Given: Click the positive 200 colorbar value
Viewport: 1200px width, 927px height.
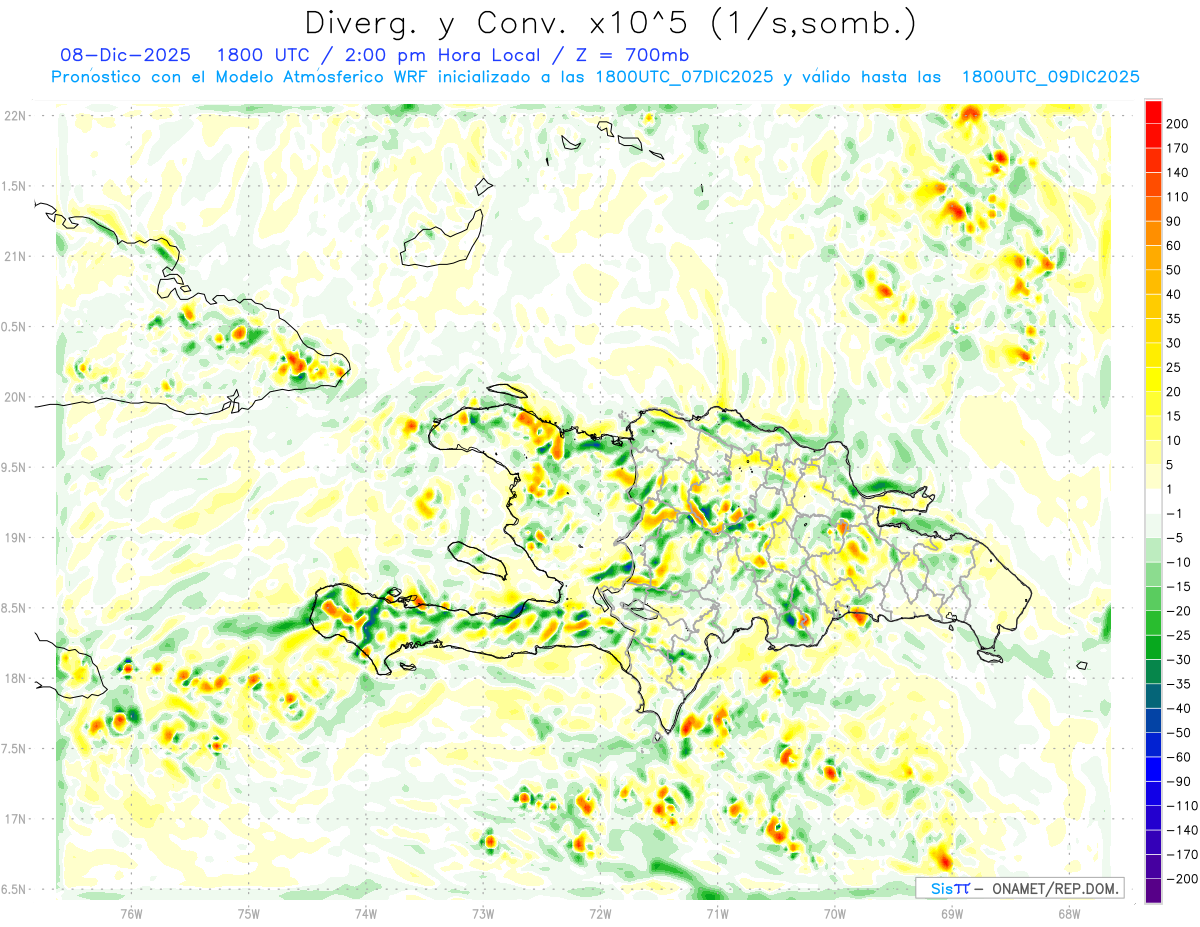Looking at the screenshot, I should [x=1179, y=124].
